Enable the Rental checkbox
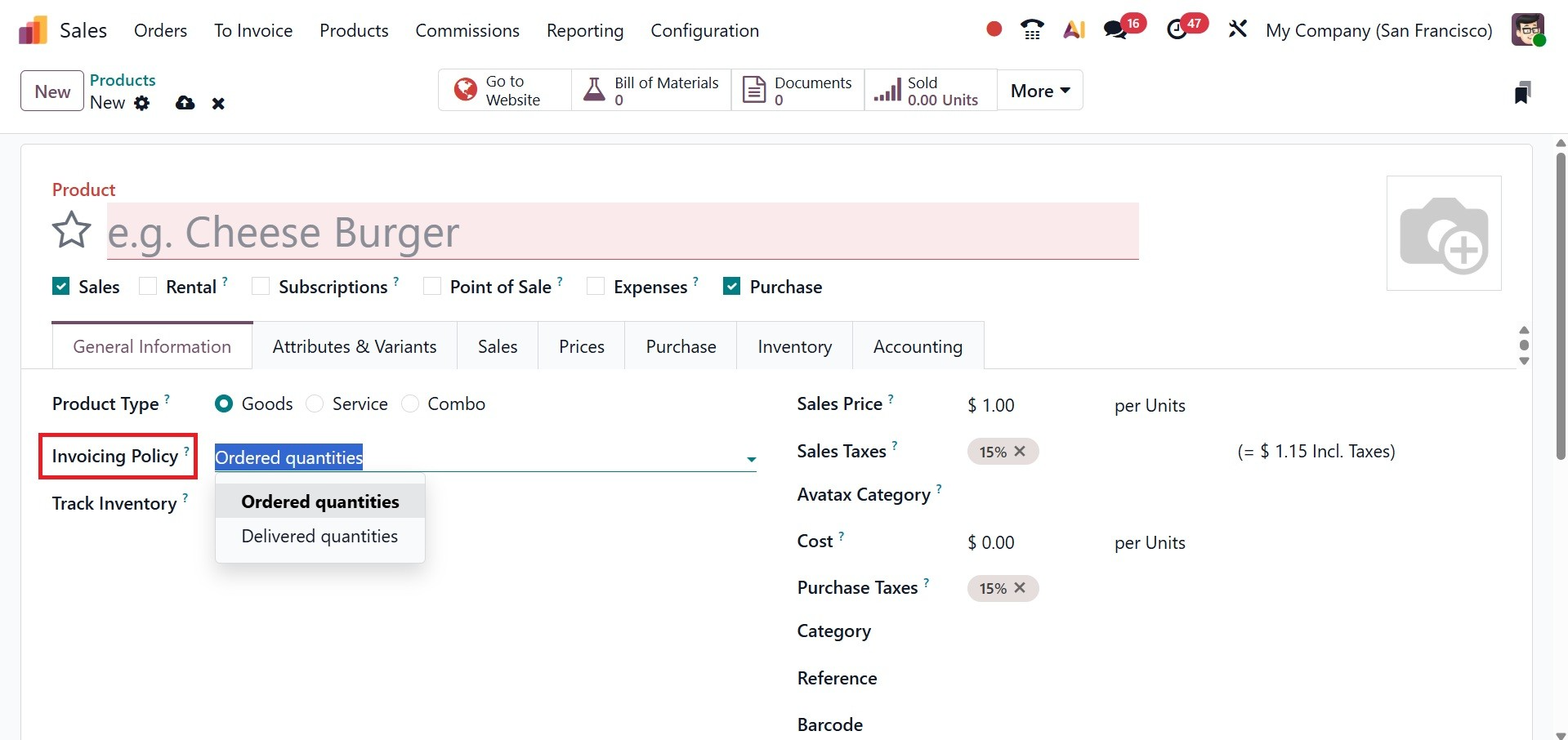1568x740 pixels. 148,287
